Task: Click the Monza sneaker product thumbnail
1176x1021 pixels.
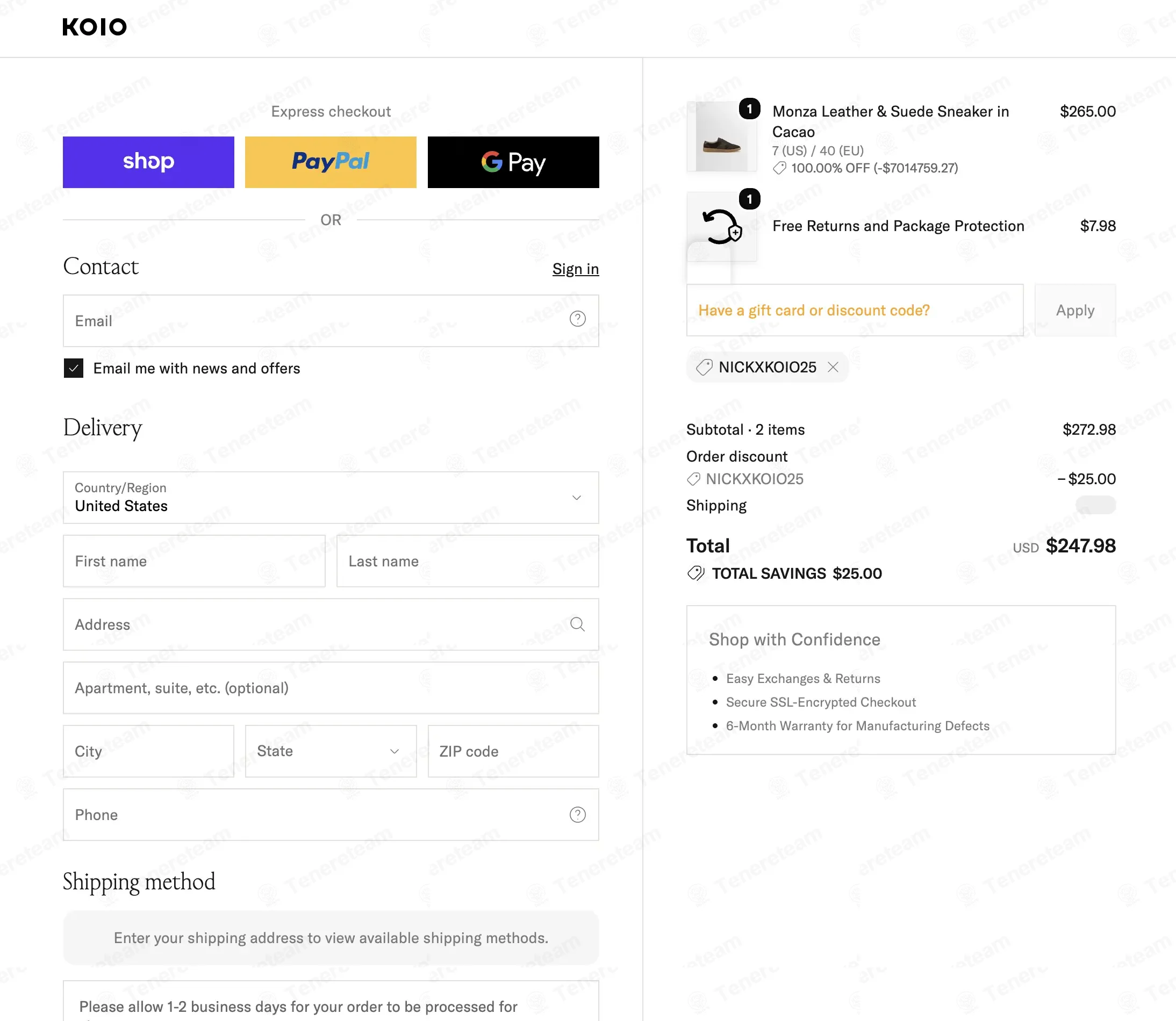Action: pyautogui.click(x=721, y=136)
